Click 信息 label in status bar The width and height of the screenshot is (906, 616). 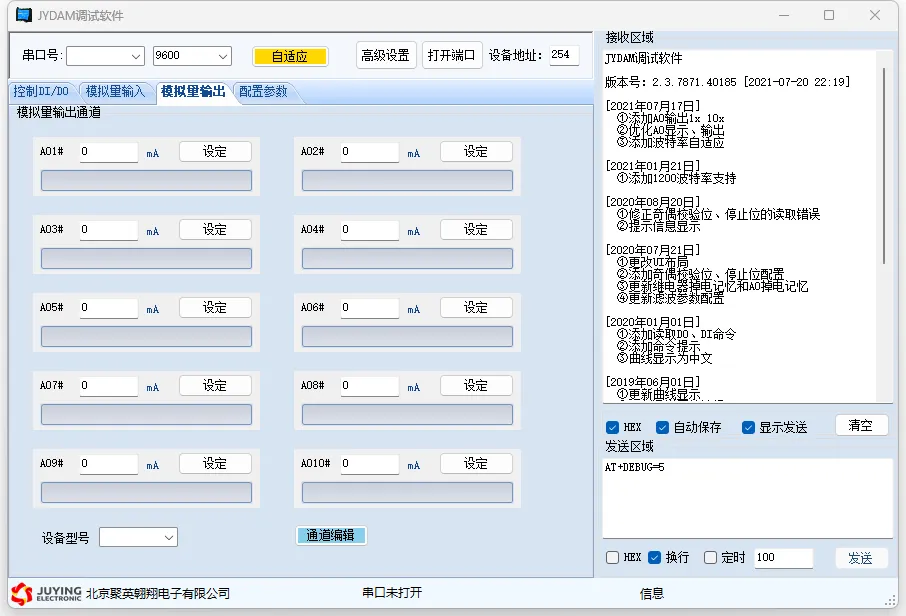coord(652,593)
